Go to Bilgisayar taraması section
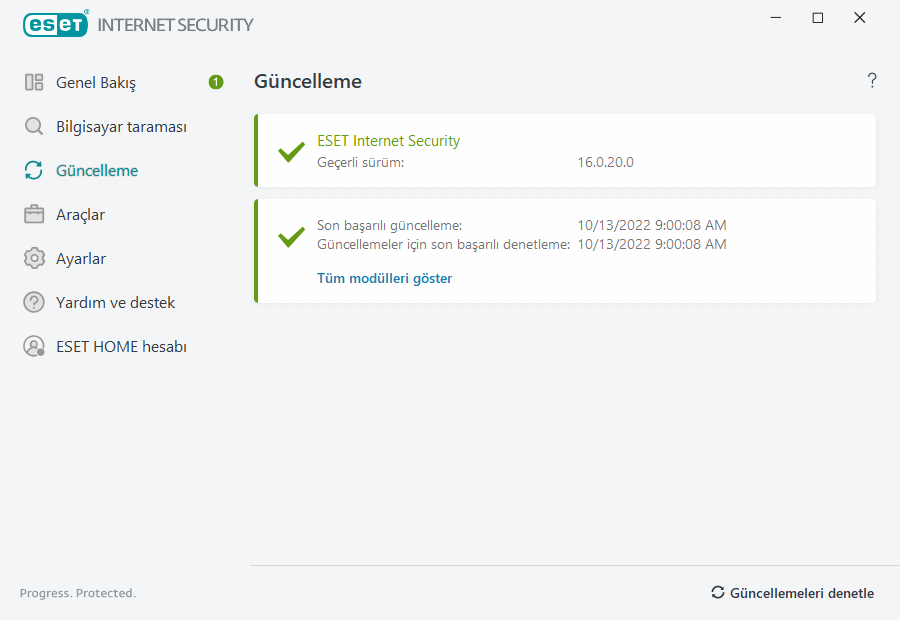This screenshot has height=620, width=900. click(x=121, y=127)
